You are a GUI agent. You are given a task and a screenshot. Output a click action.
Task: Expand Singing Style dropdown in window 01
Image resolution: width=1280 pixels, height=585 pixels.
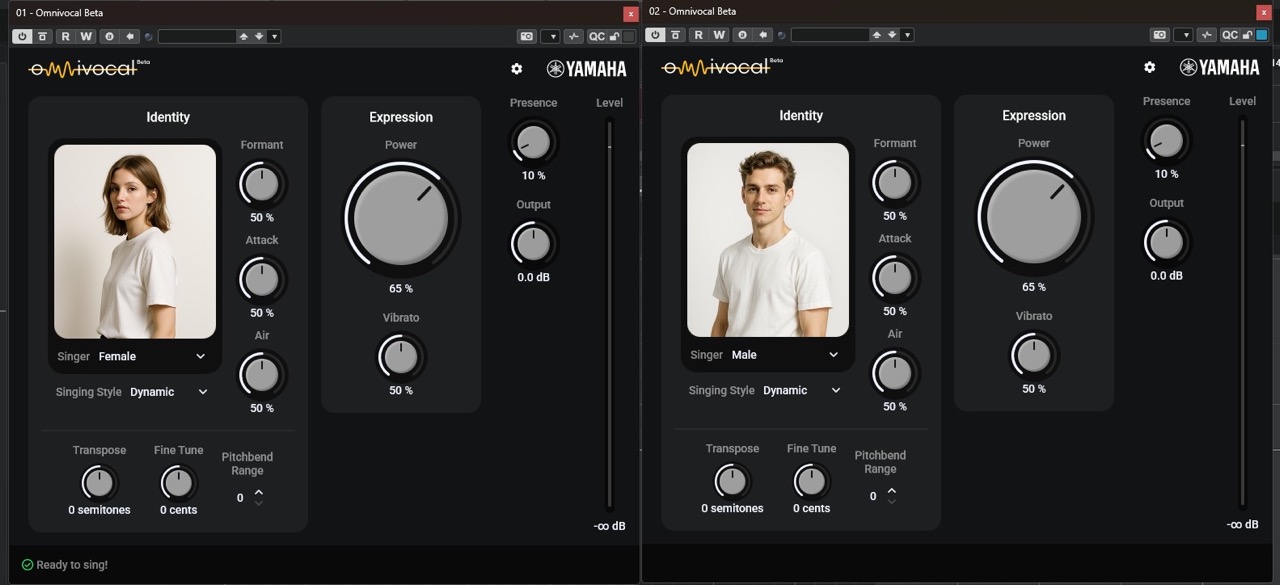pos(168,392)
